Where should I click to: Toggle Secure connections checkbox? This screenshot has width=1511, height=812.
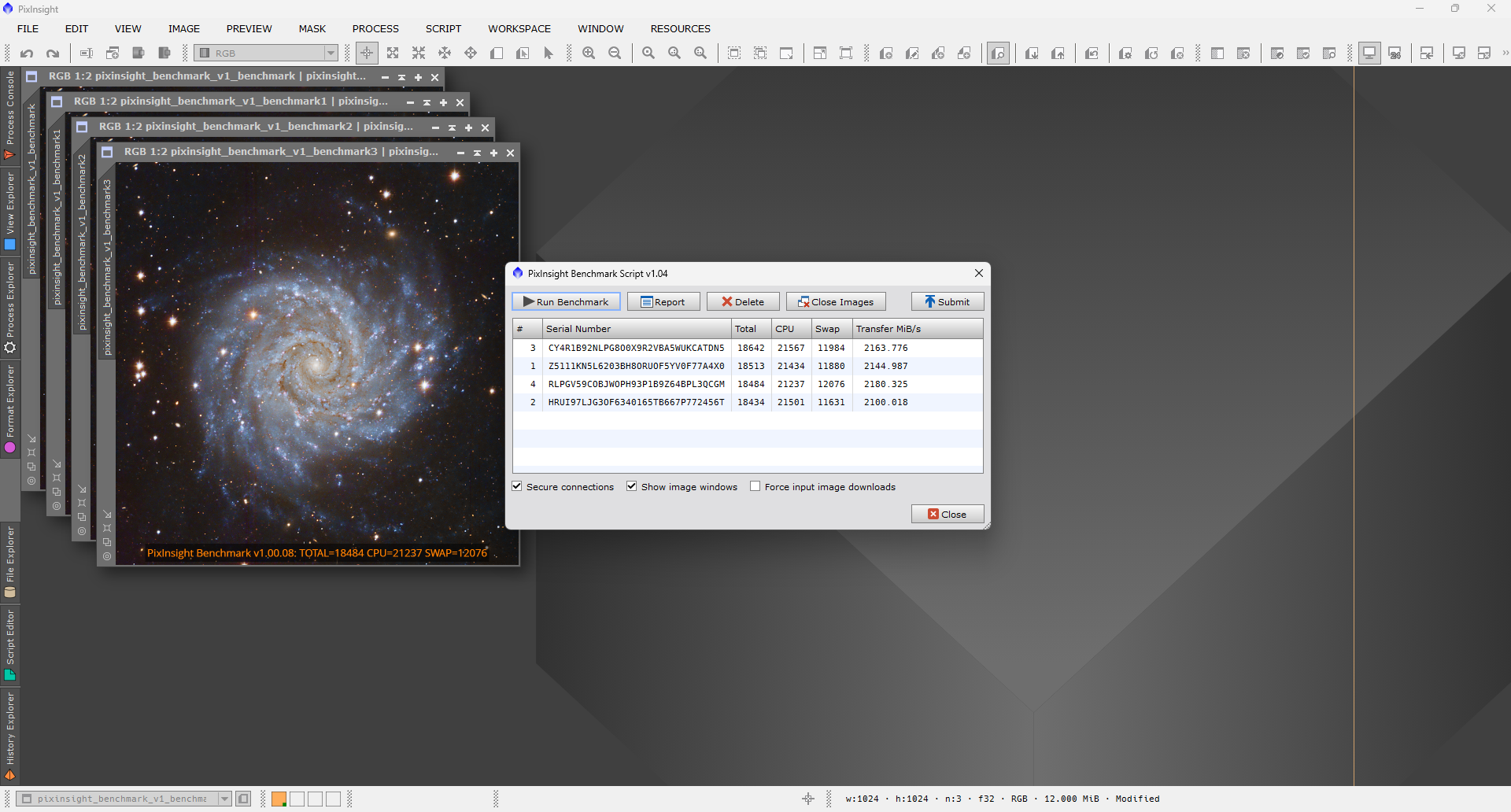pyautogui.click(x=517, y=487)
